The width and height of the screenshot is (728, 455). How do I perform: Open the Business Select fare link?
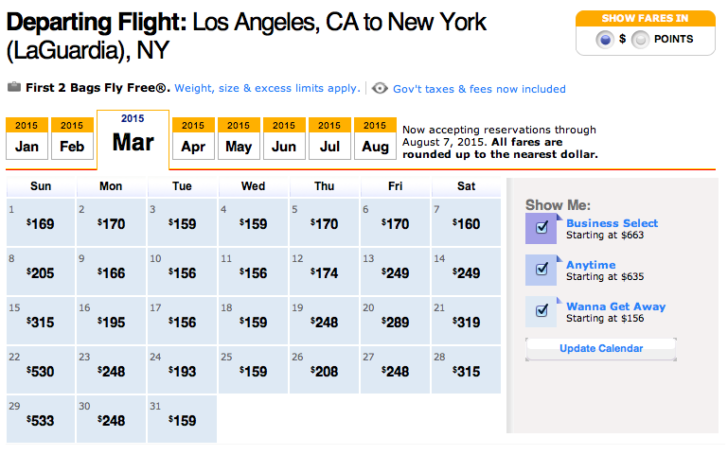pyautogui.click(x=612, y=223)
